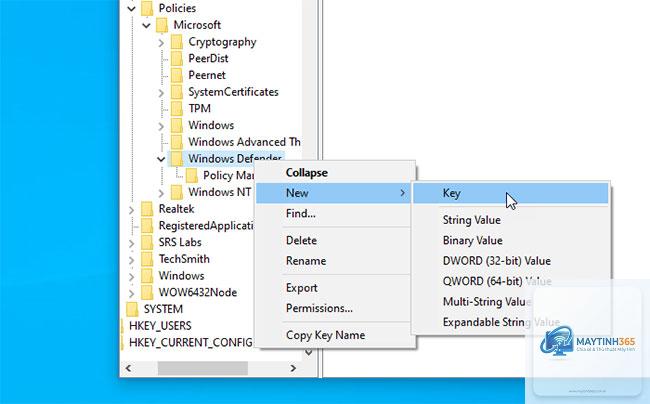The width and height of the screenshot is (650, 404).
Task: Click vertical scrollbar down arrow
Action: click(x=309, y=353)
